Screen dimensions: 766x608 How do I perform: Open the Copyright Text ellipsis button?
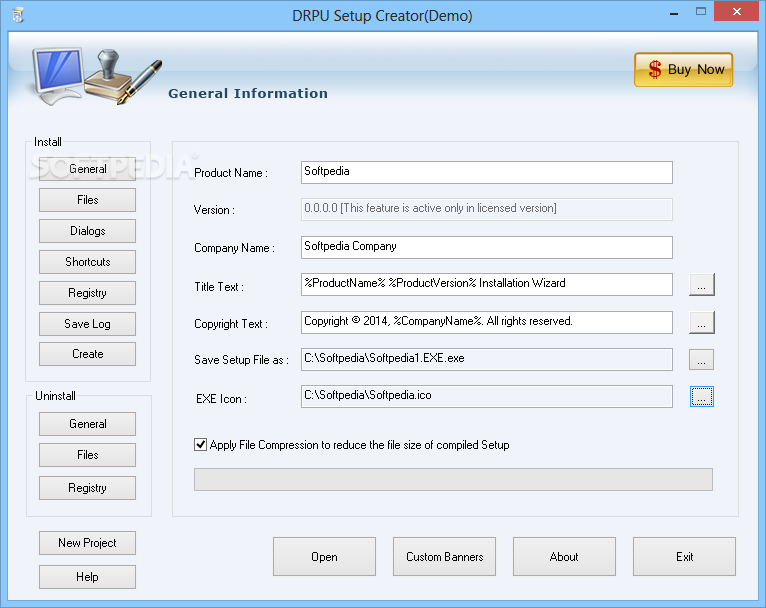coord(702,323)
